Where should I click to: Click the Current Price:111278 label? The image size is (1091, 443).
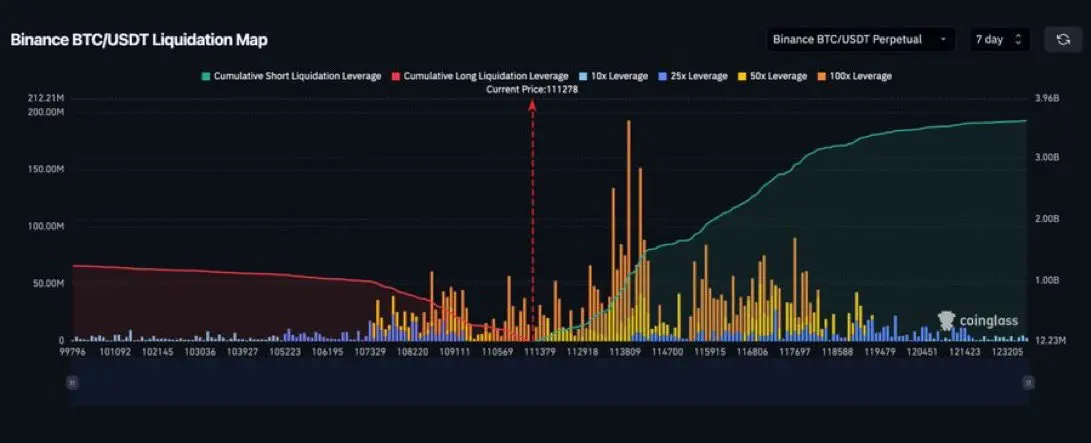tap(533, 89)
